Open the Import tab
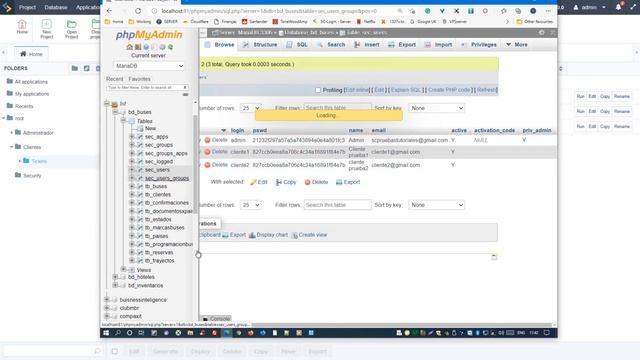Viewport: 640px width, 360px height. point(438,44)
